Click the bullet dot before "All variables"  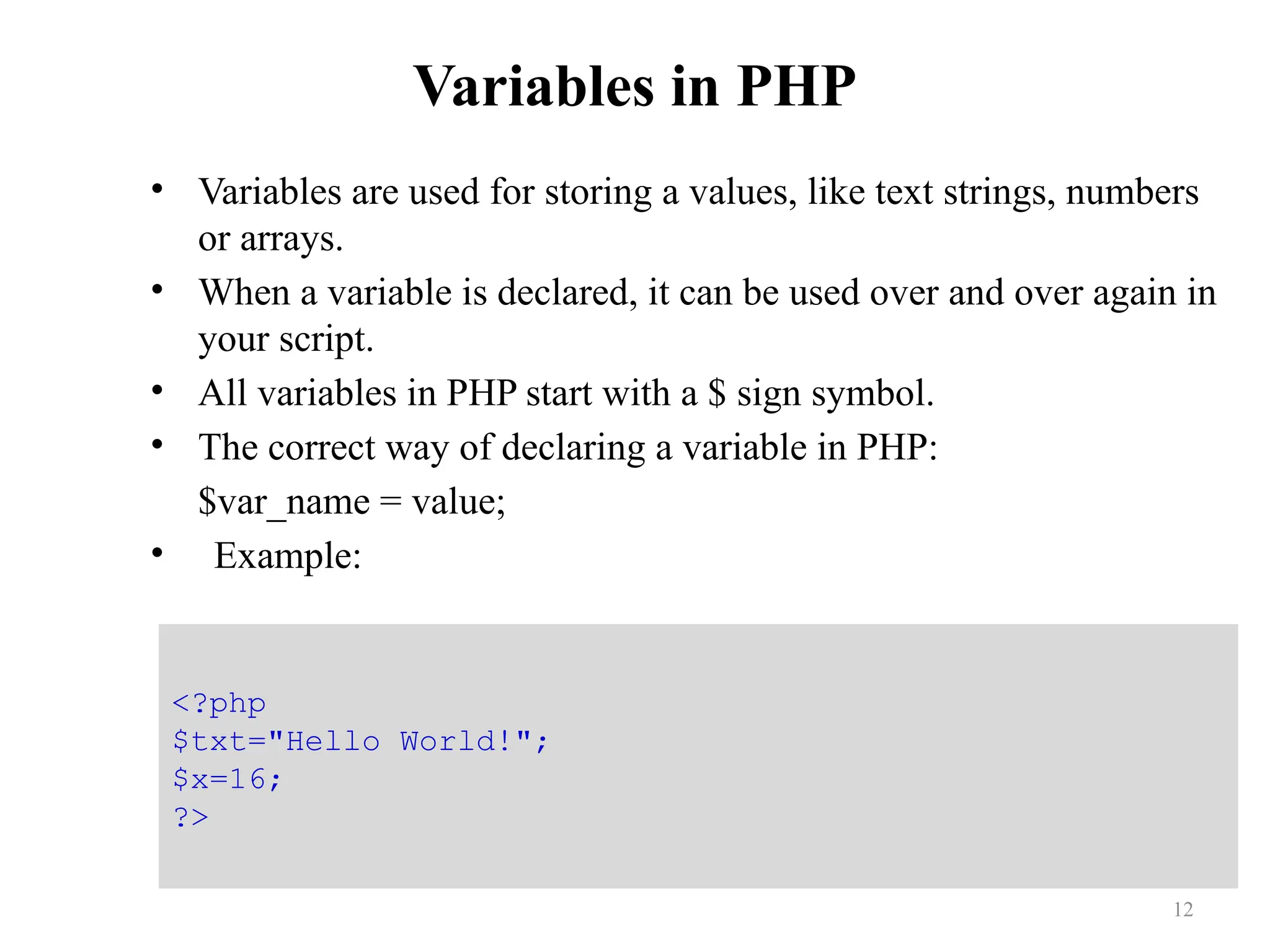pos(158,390)
